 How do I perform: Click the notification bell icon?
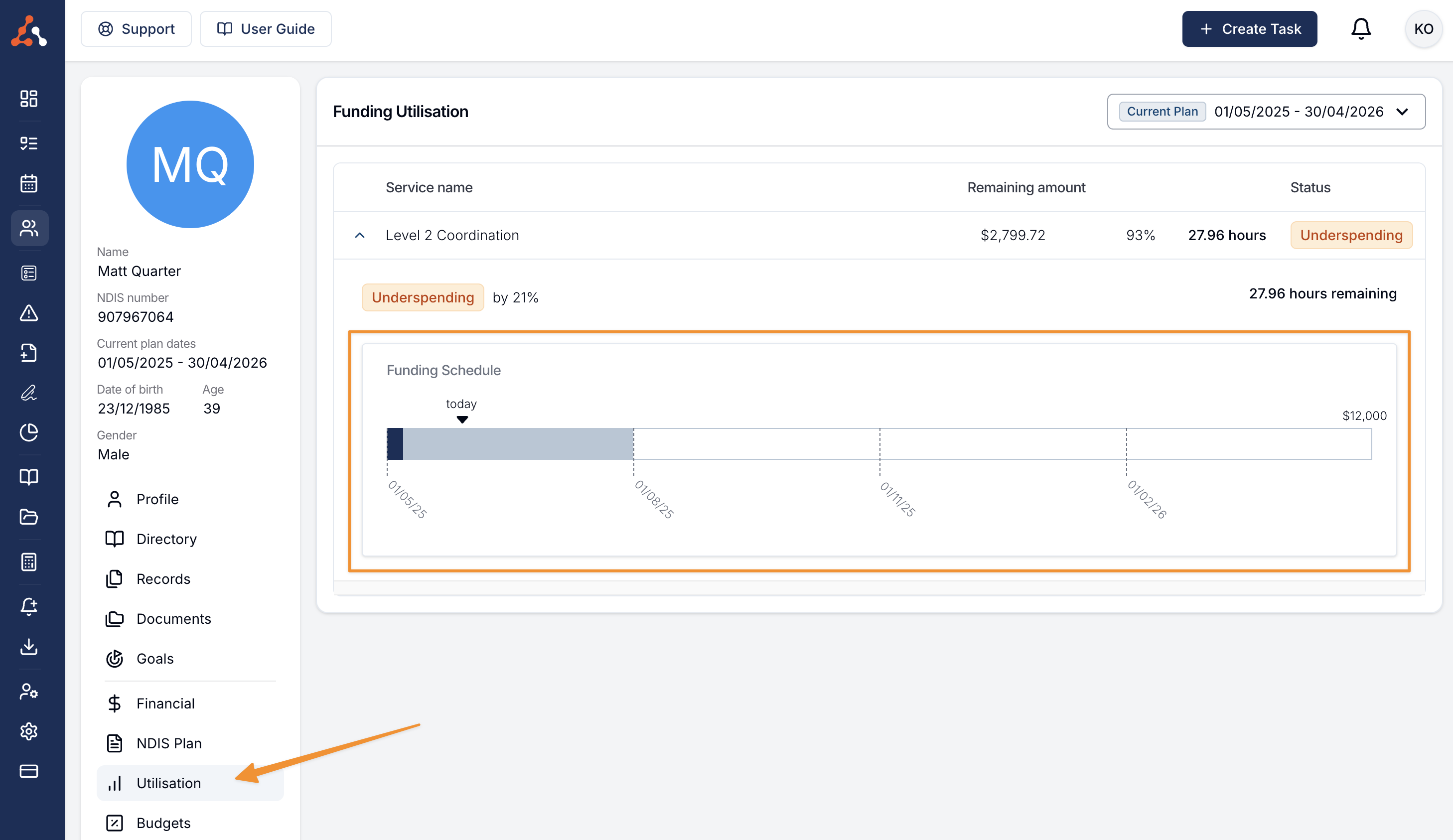tap(1361, 29)
